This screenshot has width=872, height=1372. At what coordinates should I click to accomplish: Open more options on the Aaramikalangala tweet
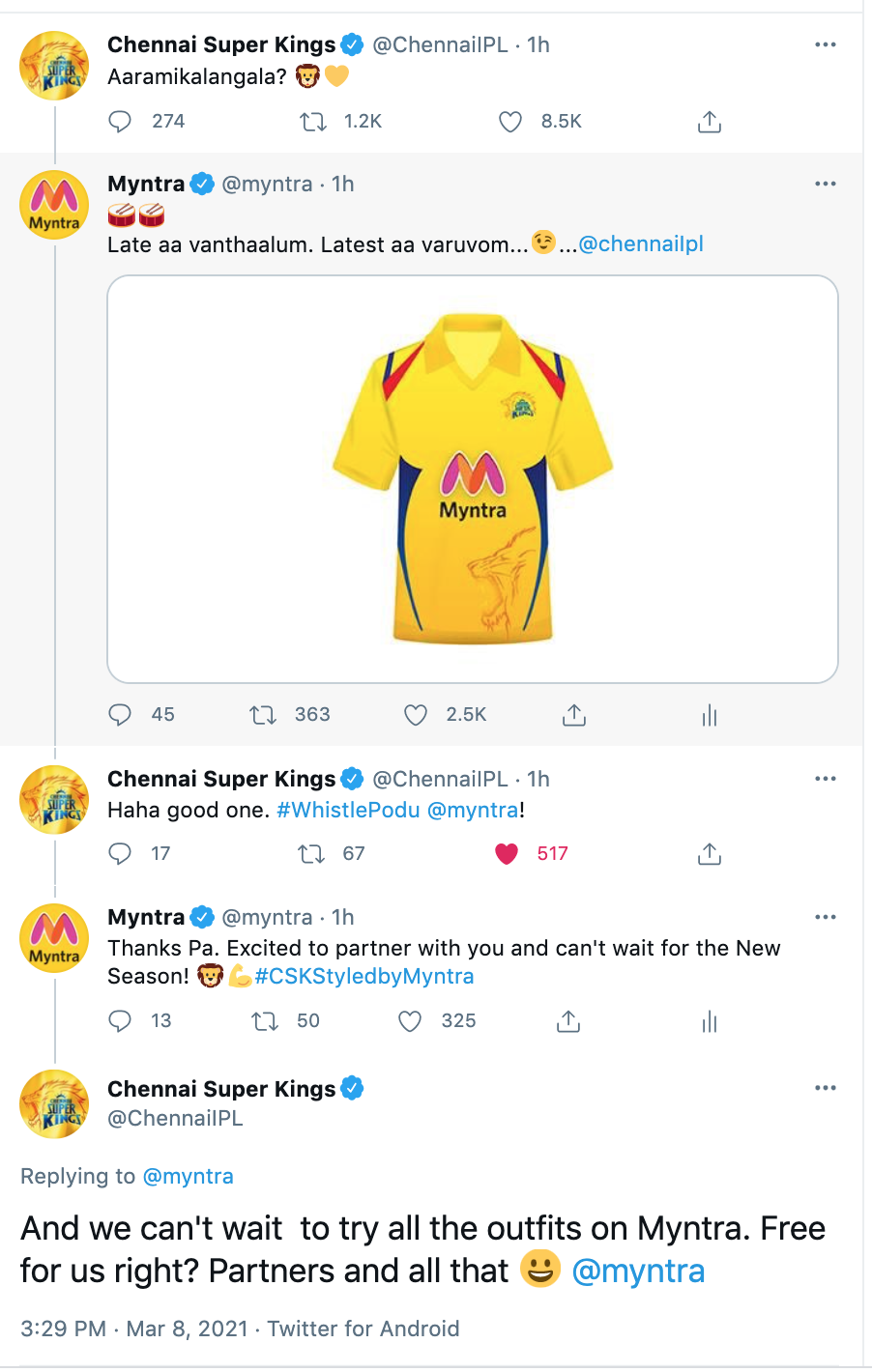coord(825,44)
